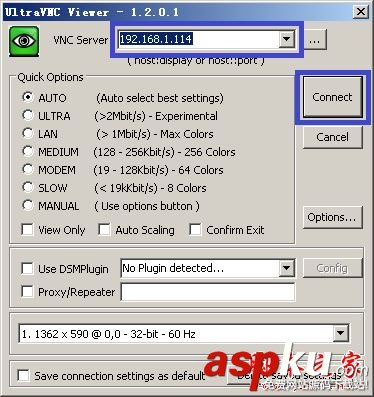
Task: Close the UltraVNC Viewer window
Action: coord(361,12)
